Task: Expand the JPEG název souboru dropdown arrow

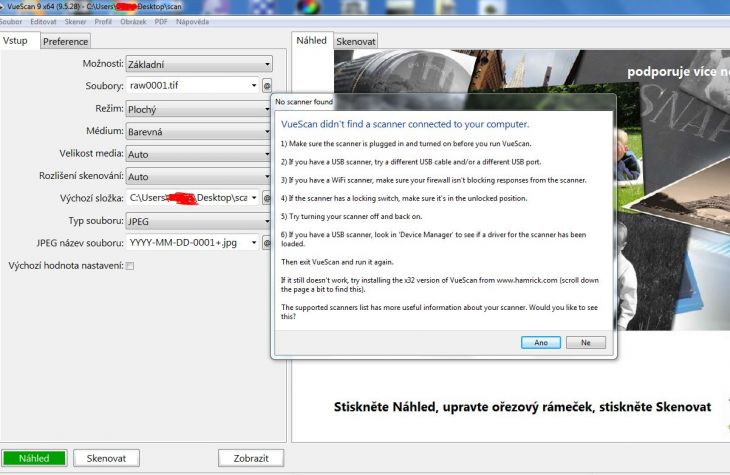Action: coord(254,243)
